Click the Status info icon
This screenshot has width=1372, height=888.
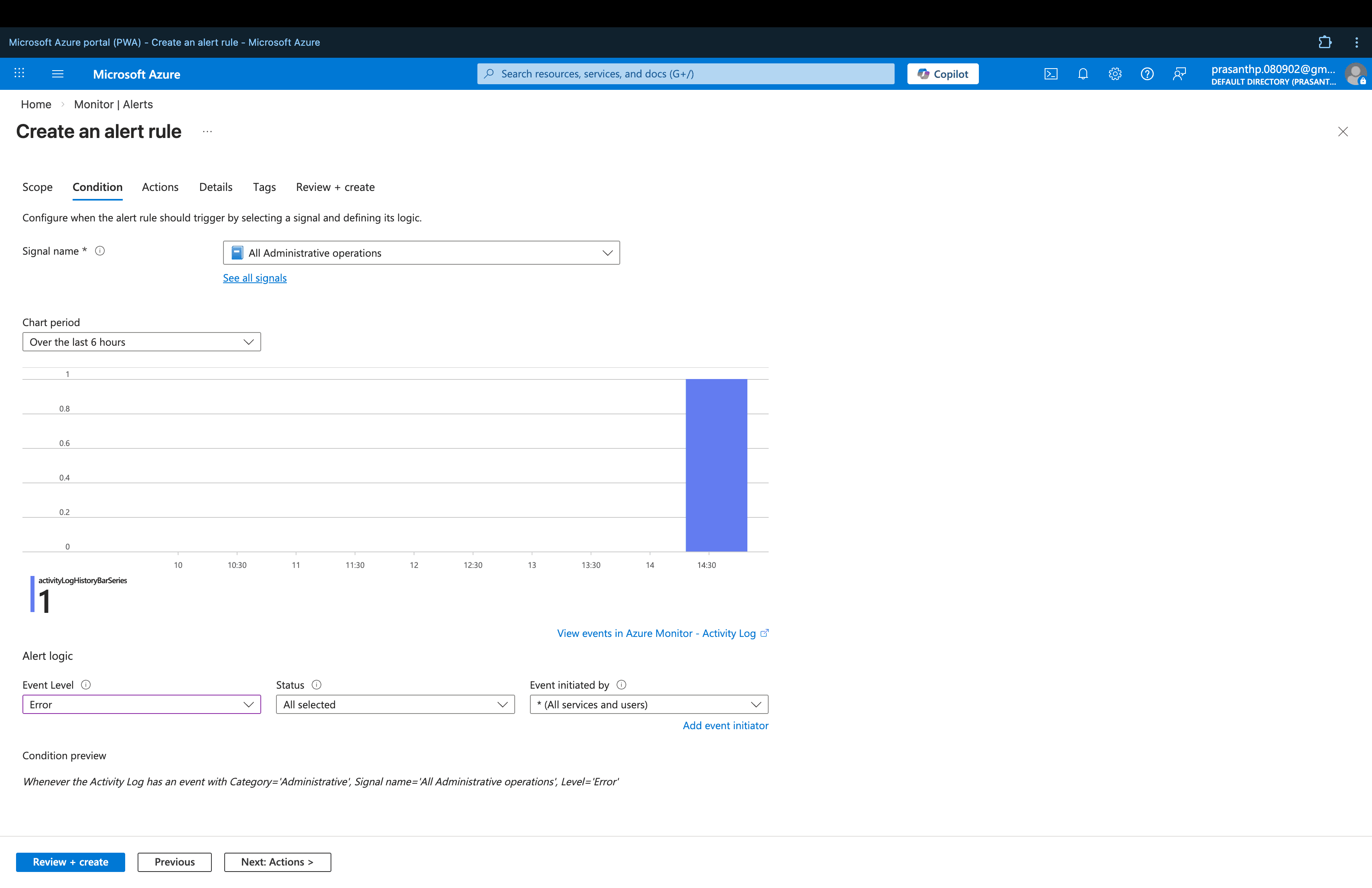[317, 685]
